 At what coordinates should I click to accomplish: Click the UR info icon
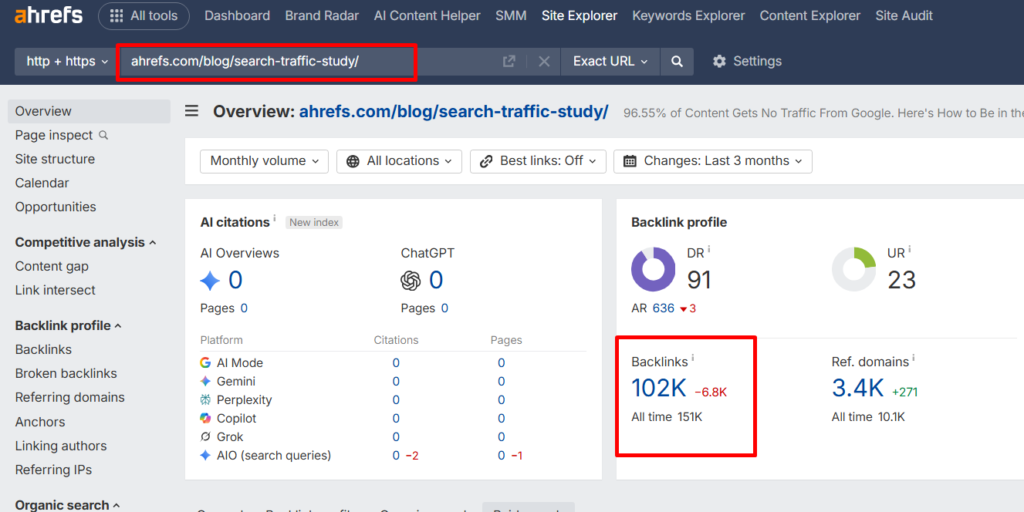tap(910, 249)
